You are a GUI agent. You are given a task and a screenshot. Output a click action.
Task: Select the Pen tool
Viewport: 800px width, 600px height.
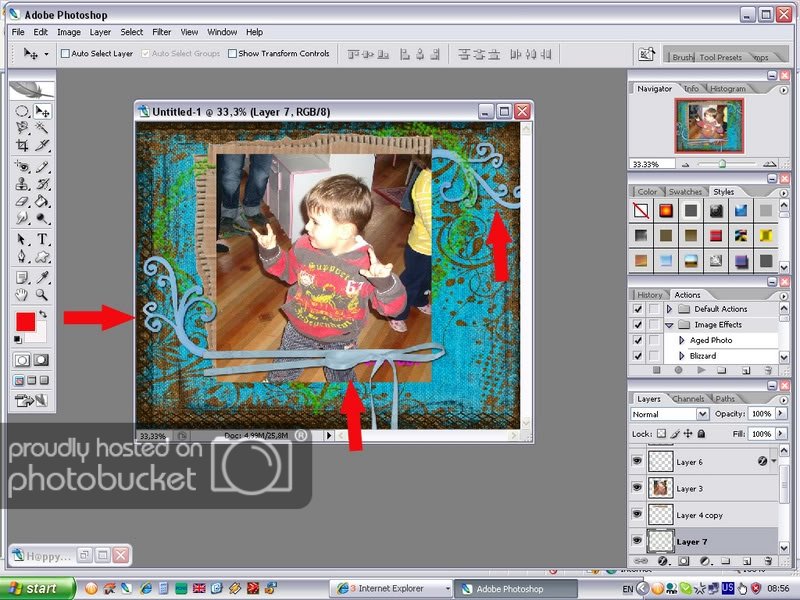point(22,256)
